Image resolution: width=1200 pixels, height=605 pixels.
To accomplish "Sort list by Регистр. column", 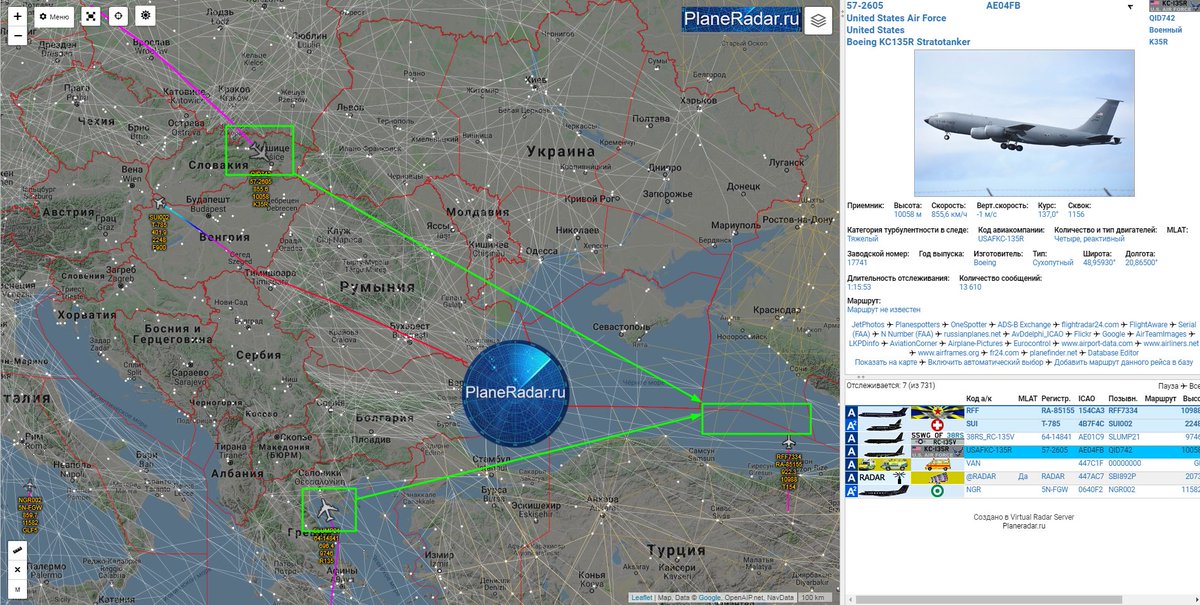I will [1056, 399].
